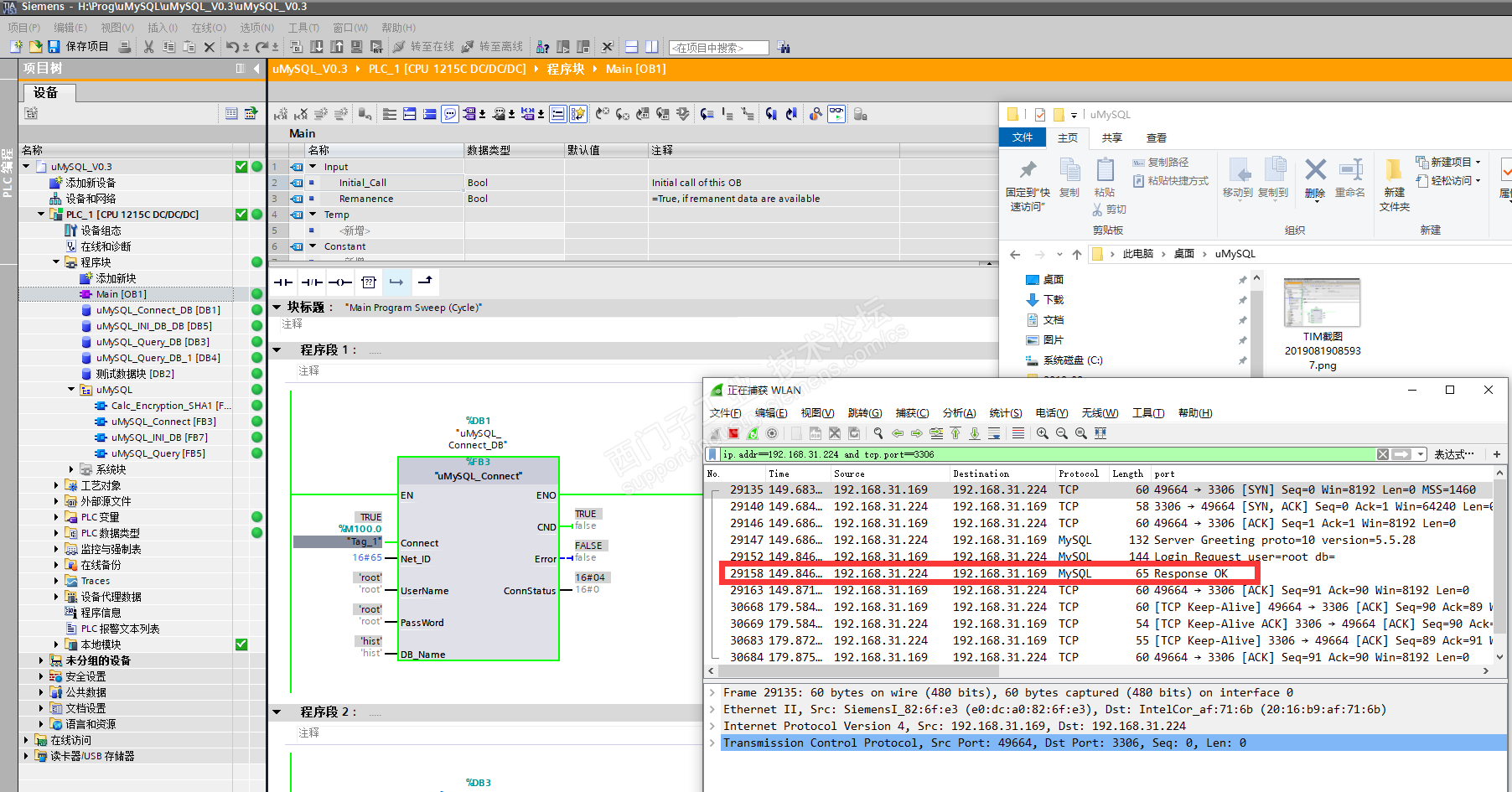Click the upload-from-device icon
The width and height of the screenshot is (1512, 792).
[x=337, y=47]
